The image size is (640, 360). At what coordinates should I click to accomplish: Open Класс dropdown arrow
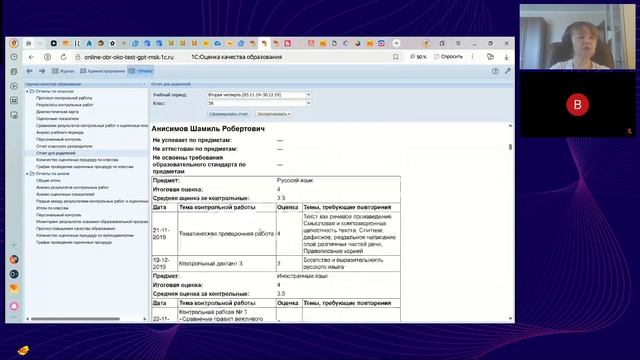pyautogui.click(x=308, y=103)
